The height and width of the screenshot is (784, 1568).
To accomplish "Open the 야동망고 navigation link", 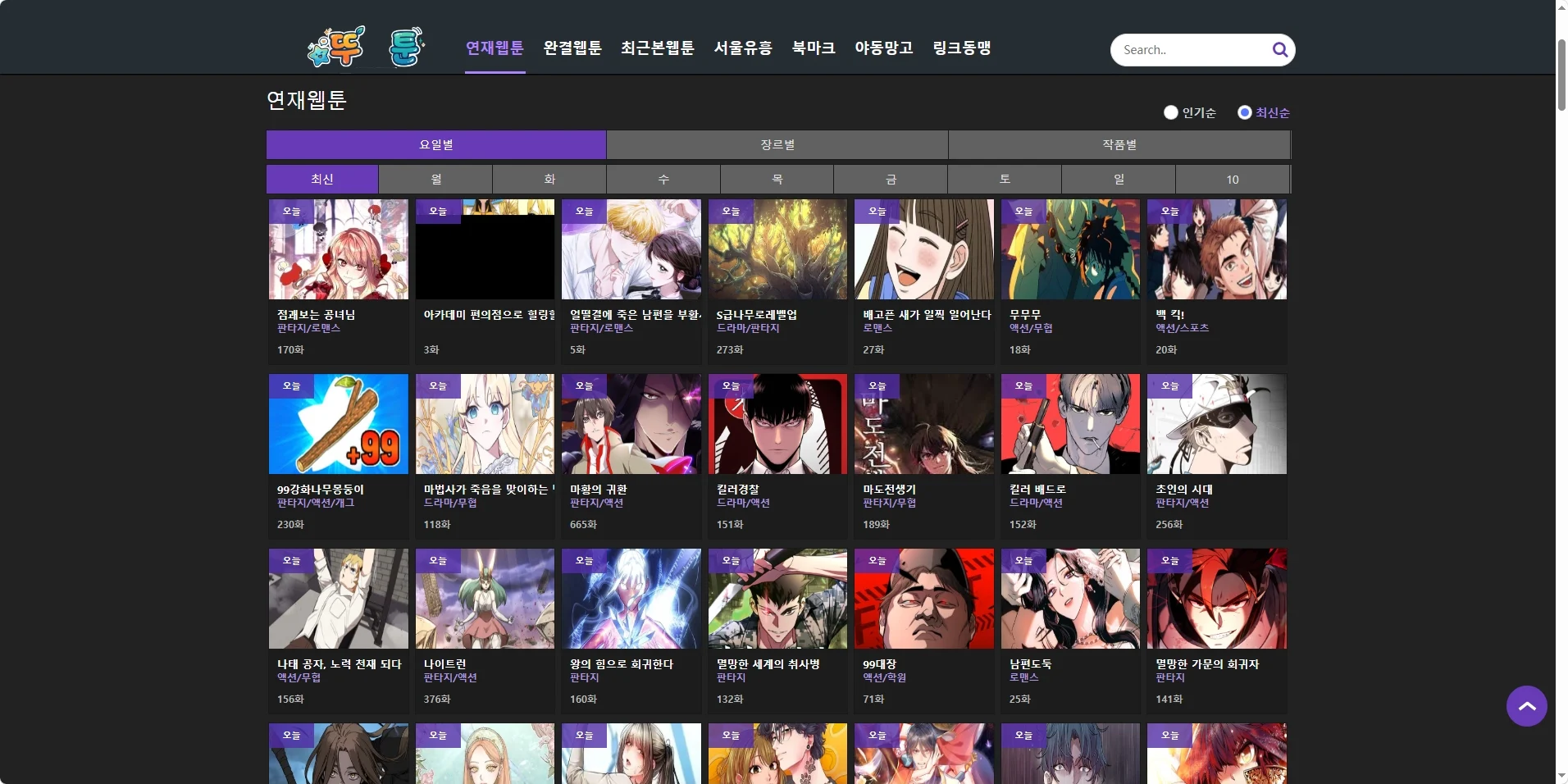I will [884, 48].
